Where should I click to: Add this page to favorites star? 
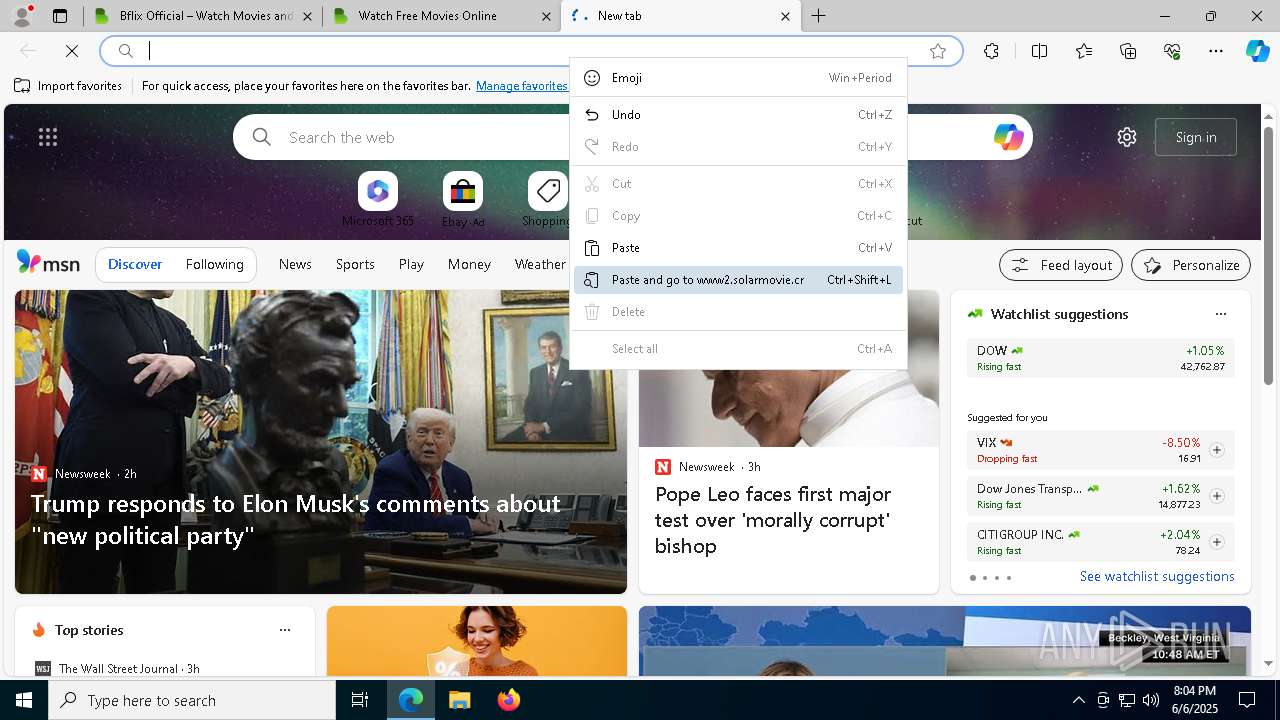pyautogui.click(x=938, y=51)
